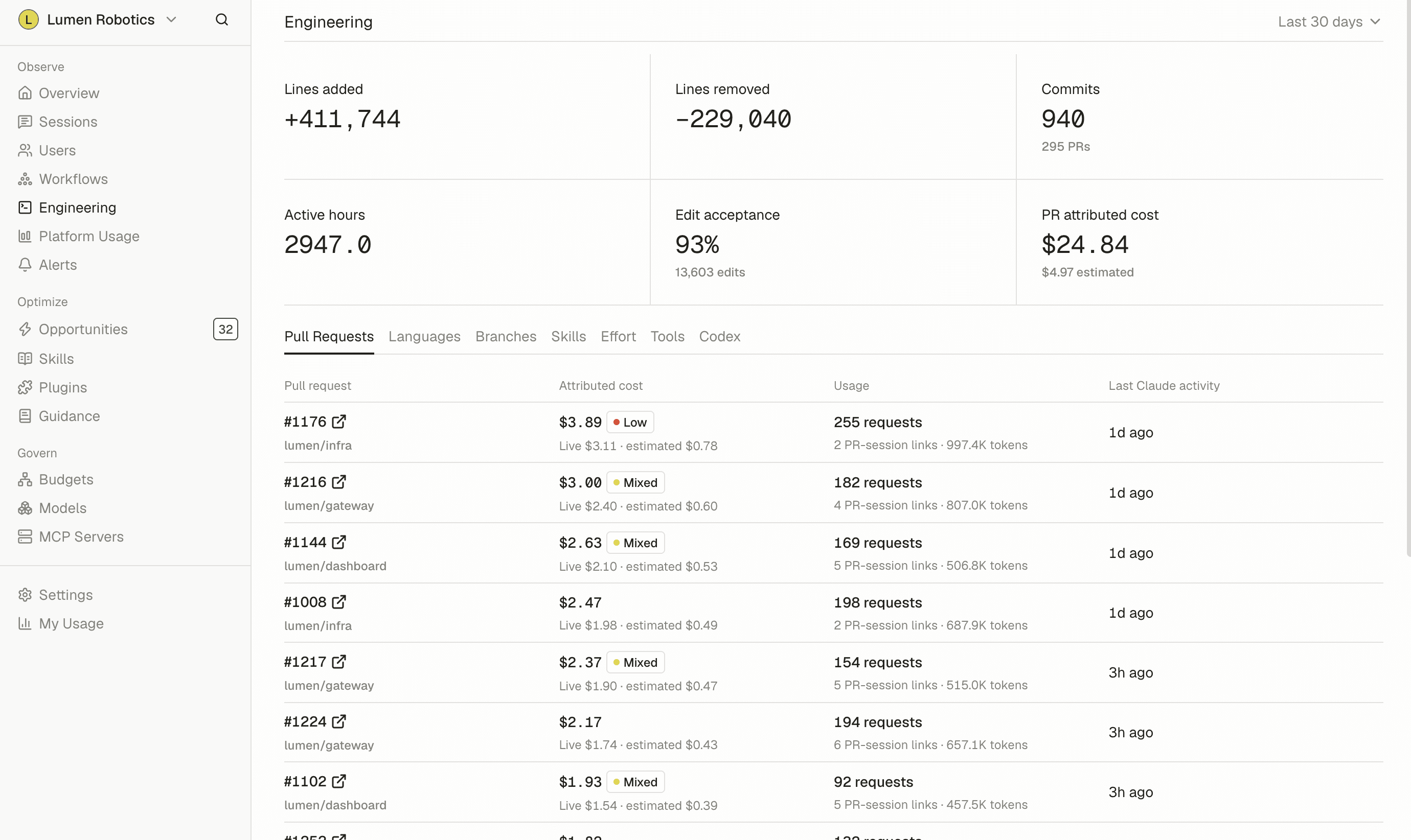
Task: Open external link icon for PR #1008
Action: pyautogui.click(x=338, y=602)
